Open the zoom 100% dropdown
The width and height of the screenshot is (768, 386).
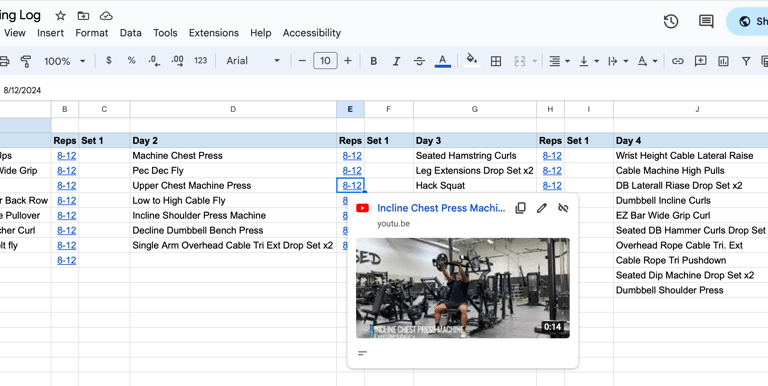click(65, 61)
